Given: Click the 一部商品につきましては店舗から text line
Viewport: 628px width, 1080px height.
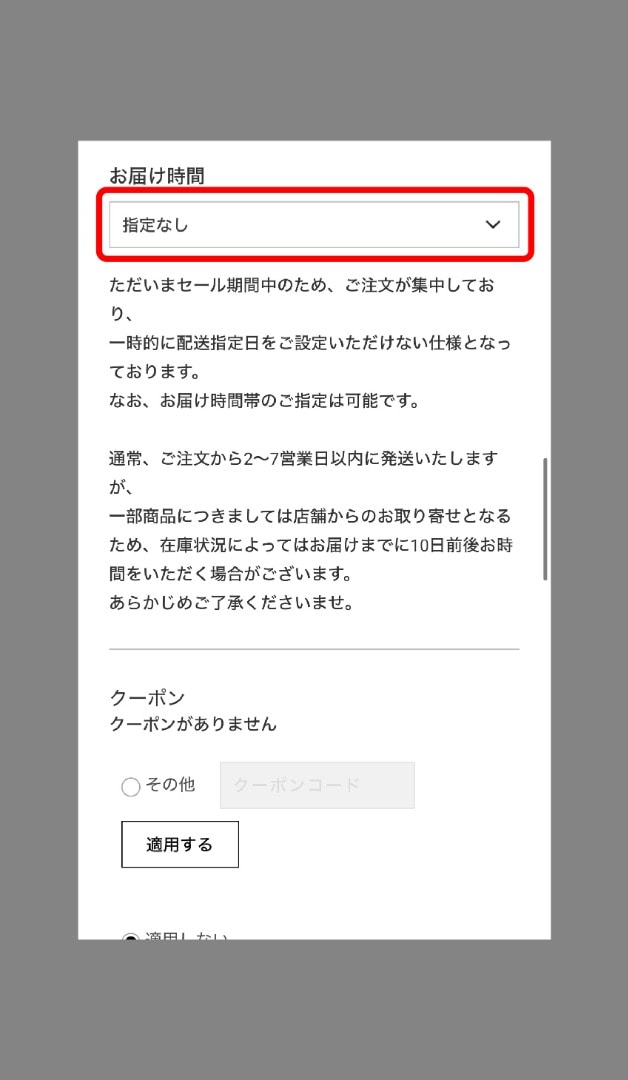Looking at the screenshot, I should 311,516.
